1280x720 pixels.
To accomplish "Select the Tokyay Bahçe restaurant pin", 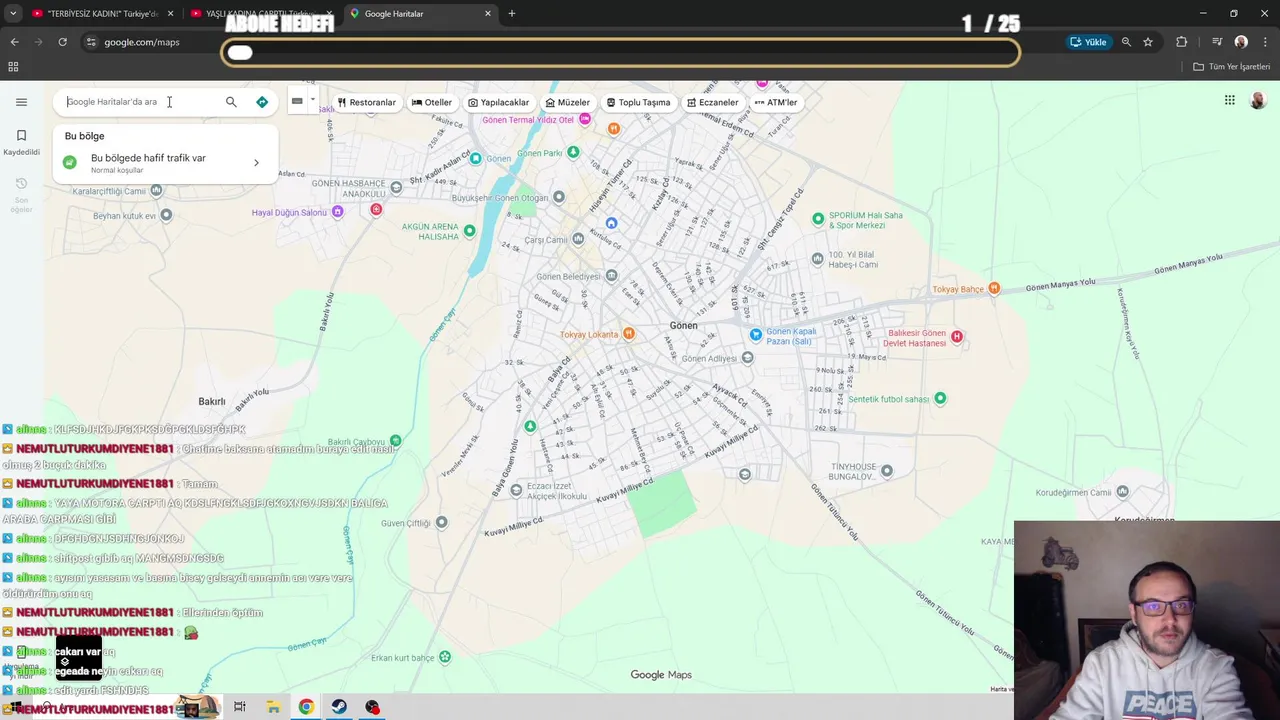I will click(994, 289).
